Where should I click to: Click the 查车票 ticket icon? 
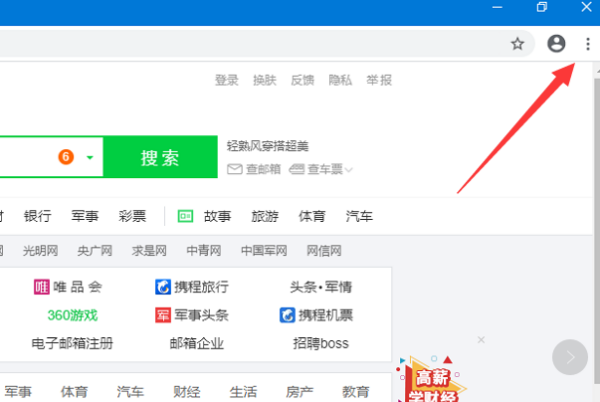click(297, 169)
